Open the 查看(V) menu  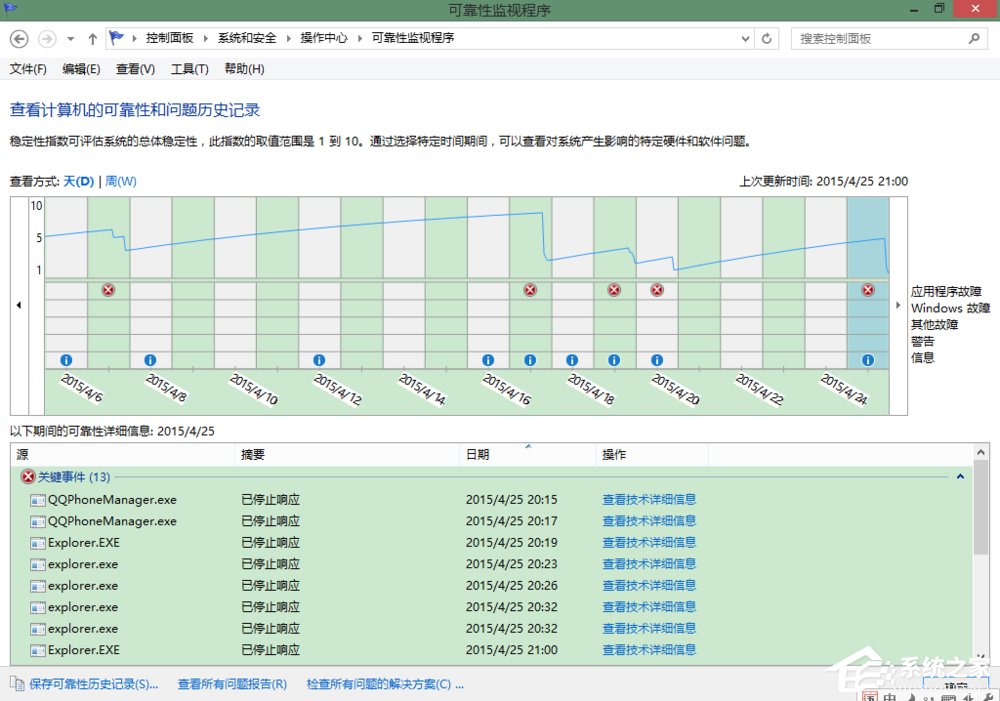(x=135, y=69)
